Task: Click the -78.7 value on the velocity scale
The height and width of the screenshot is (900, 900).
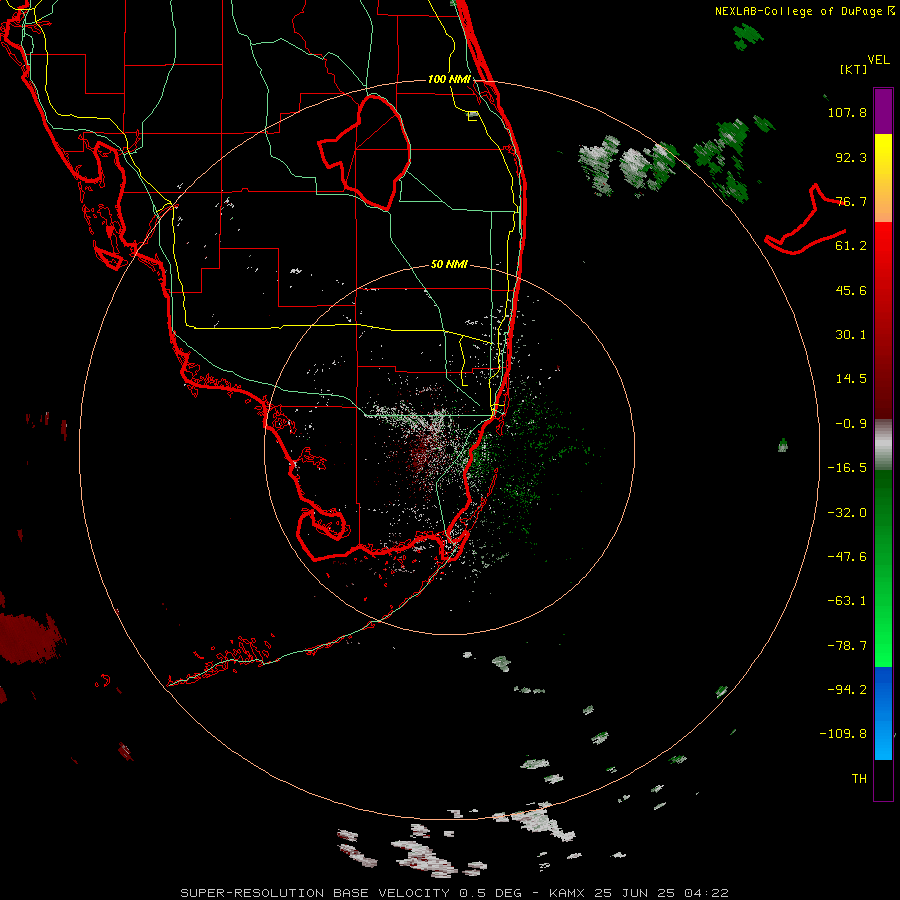Action: (847, 646)
